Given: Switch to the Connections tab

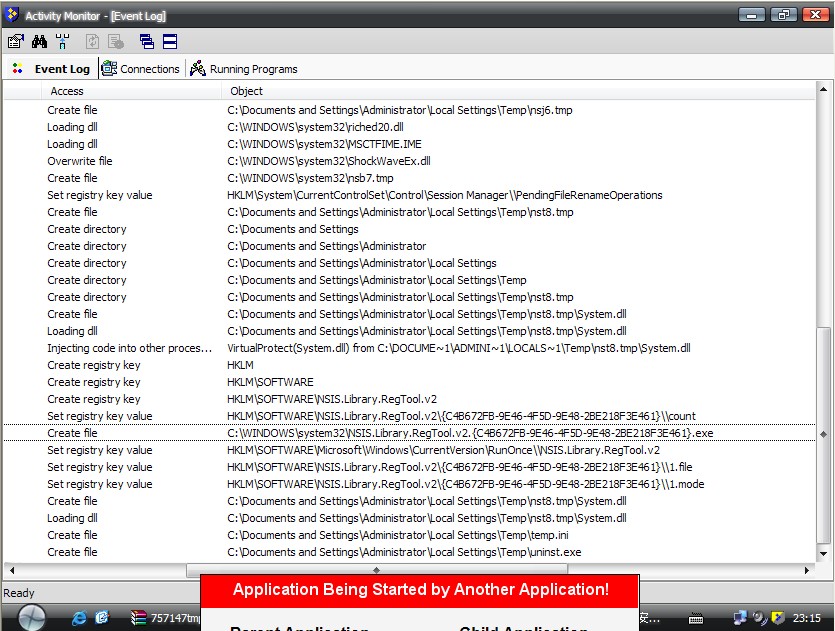Looking at the screenshot, I should [x=141, y=69].
